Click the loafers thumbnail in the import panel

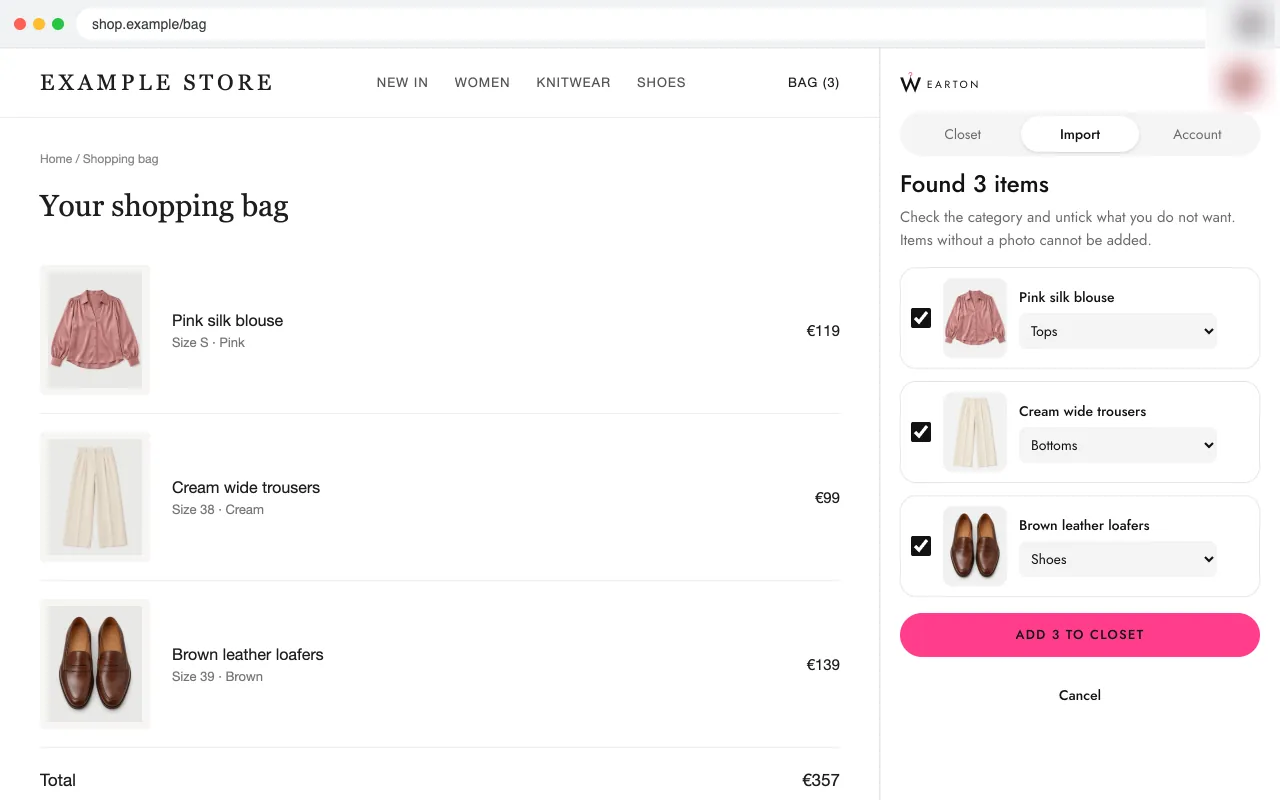[x=975, y=546]
